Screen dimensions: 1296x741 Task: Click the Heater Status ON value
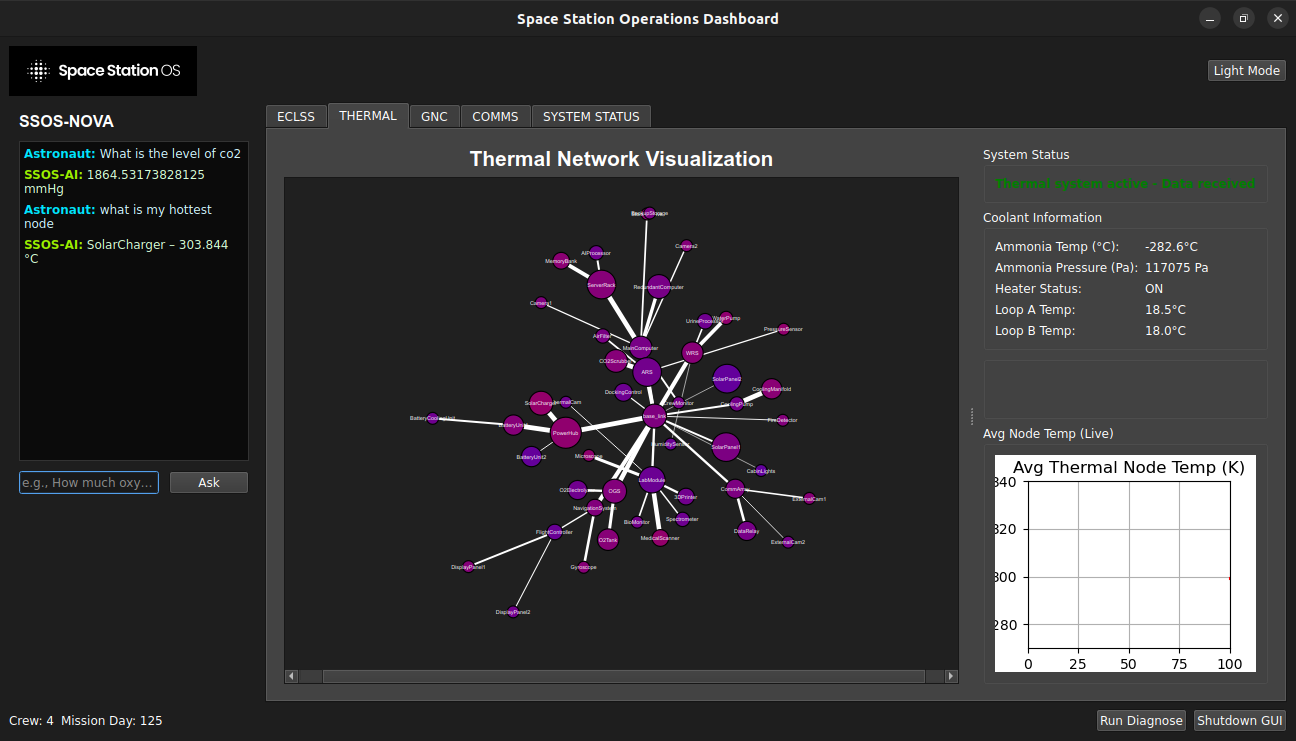(x=1154, y=288)
